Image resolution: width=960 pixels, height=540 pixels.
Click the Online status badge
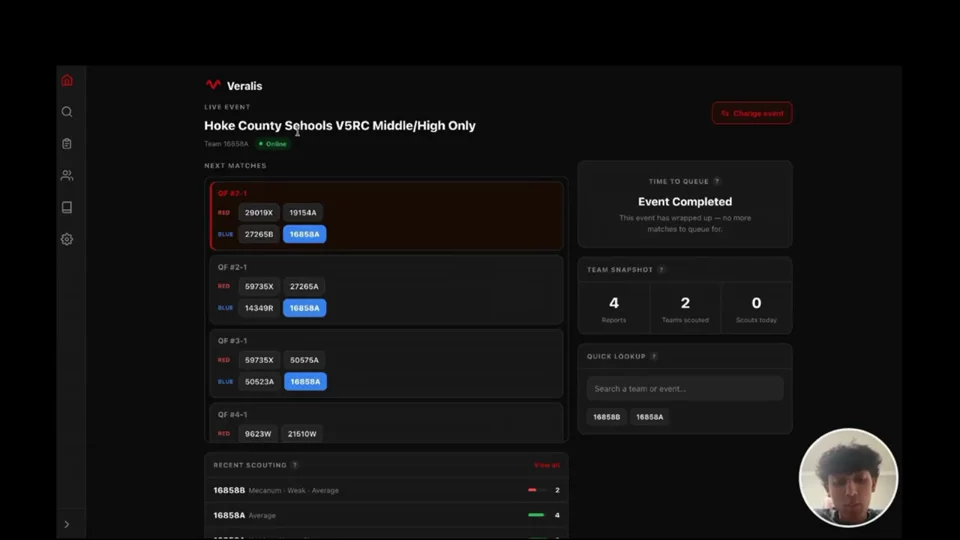272,144
